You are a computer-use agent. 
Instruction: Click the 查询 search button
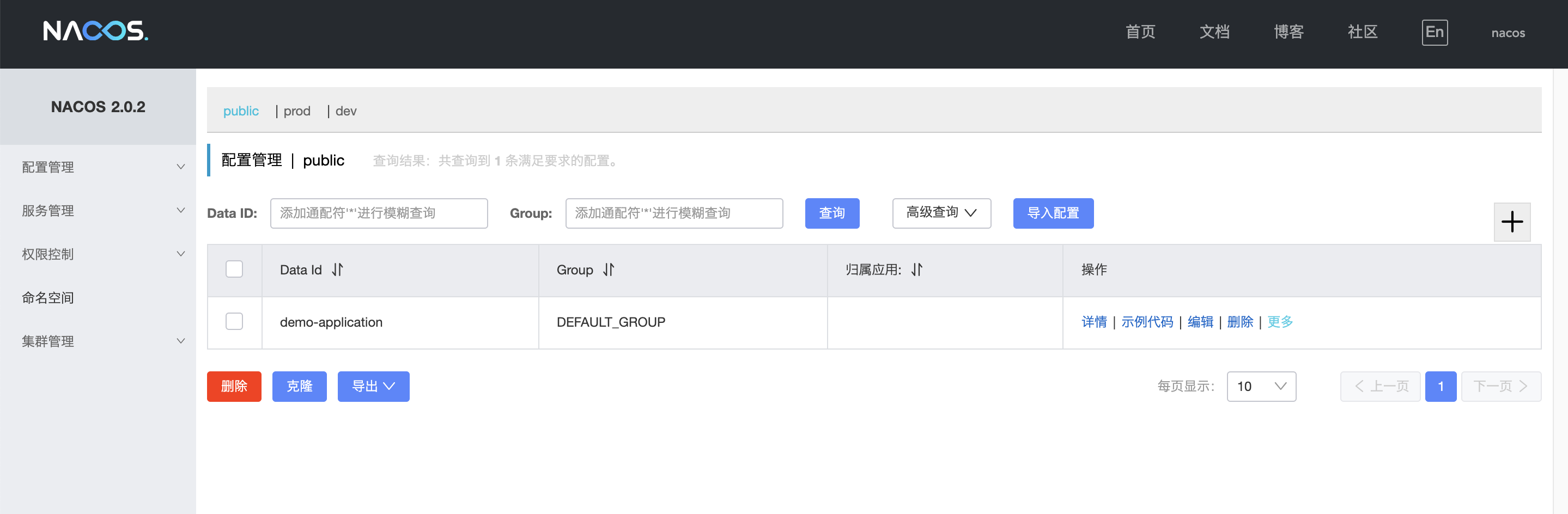(x=832, y=213)
